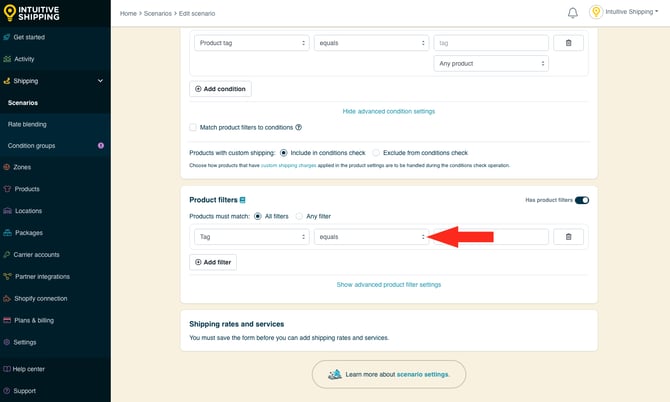670x402 pixels.
Task: Click the Packages sidebar icon
Action: [7, 233]
